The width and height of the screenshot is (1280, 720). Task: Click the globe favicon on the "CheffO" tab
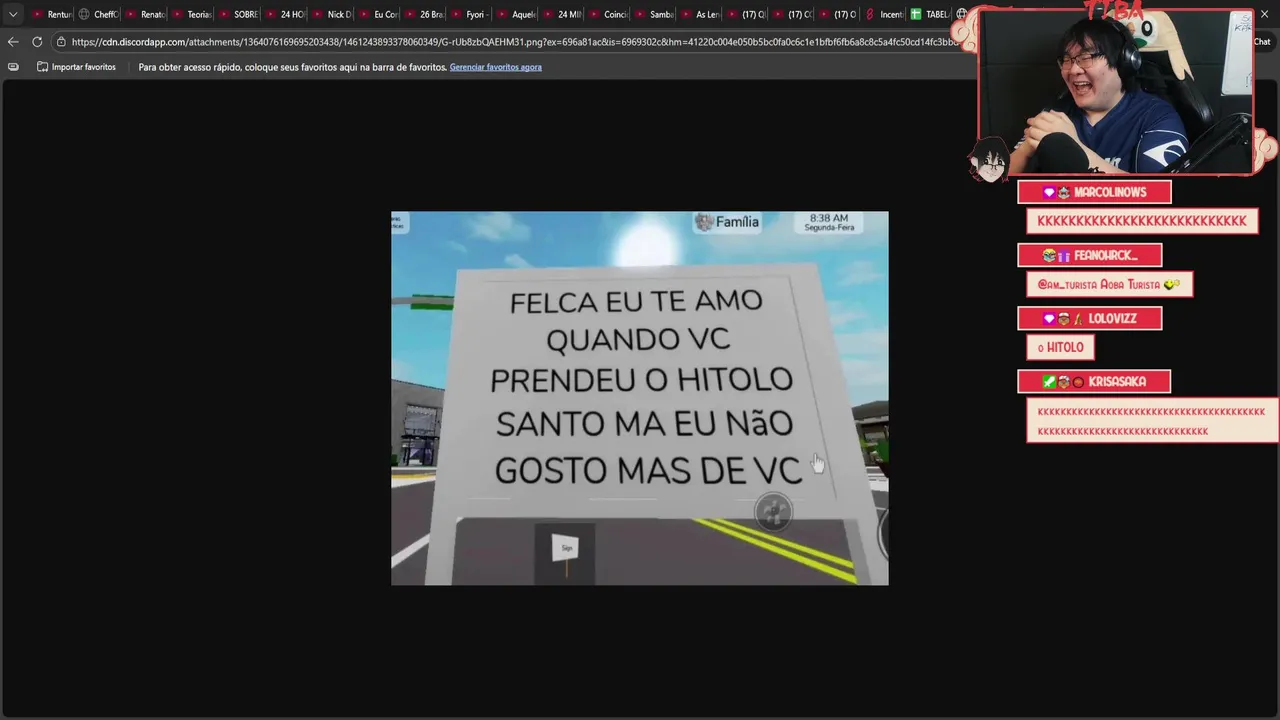pyautogui.click(x=84, y=14)
